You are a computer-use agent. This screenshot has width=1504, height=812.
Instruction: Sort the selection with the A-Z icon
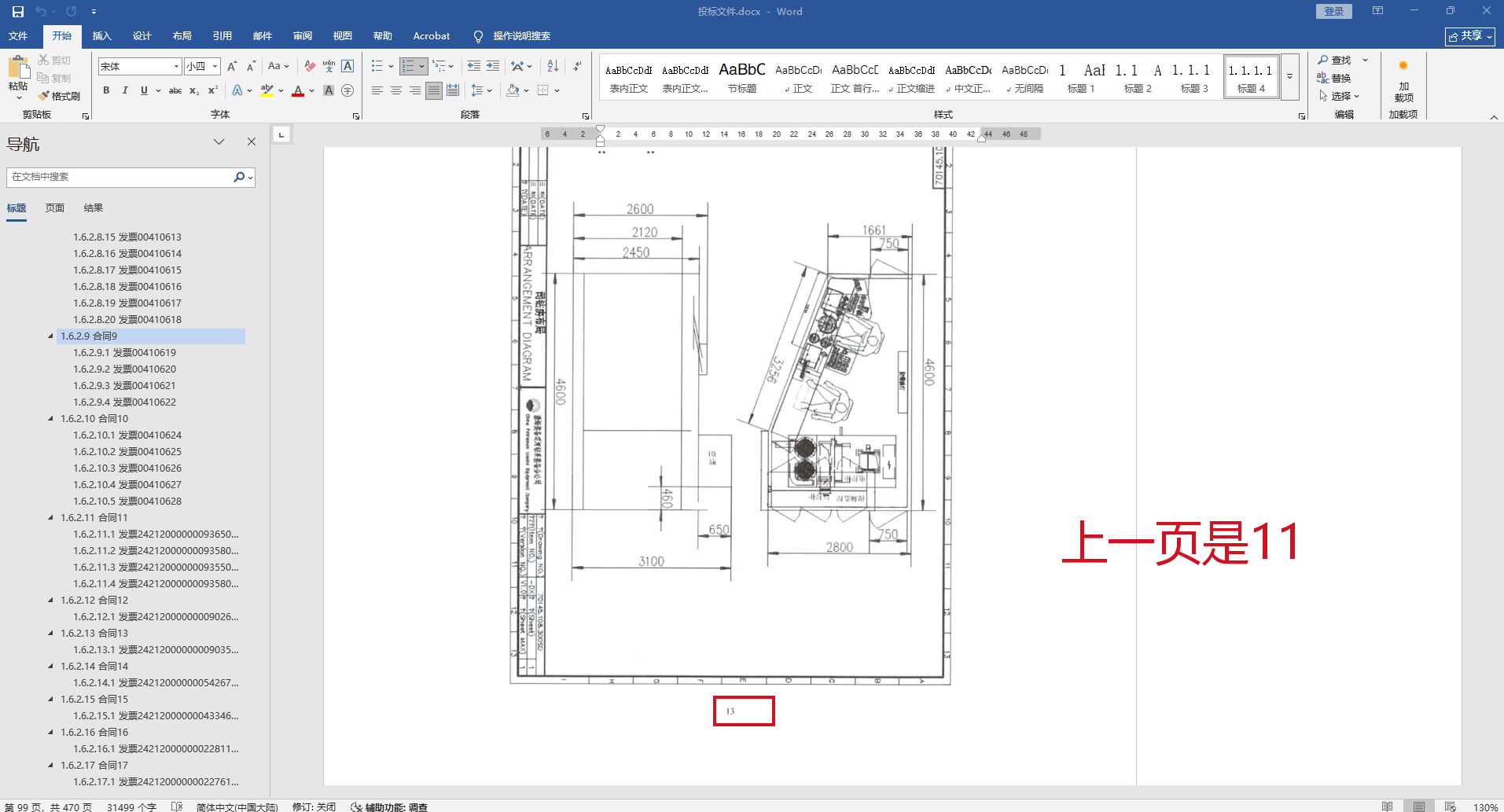click(x=553, y=67)
